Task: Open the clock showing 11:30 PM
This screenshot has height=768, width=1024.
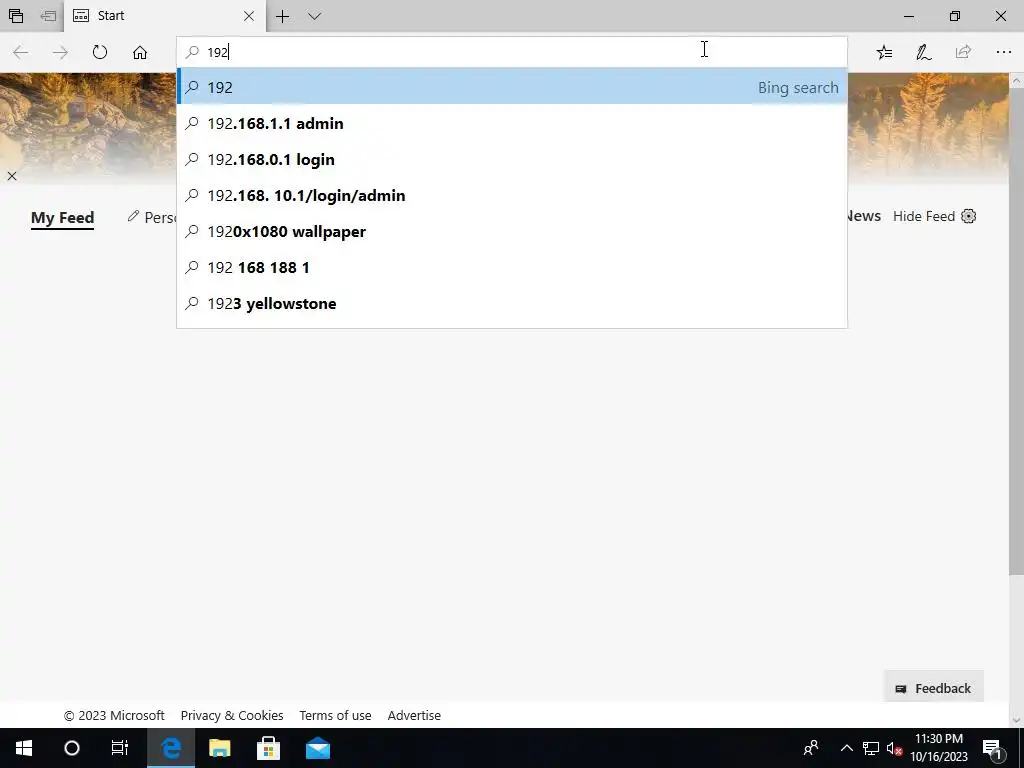Action: point(938,748)
